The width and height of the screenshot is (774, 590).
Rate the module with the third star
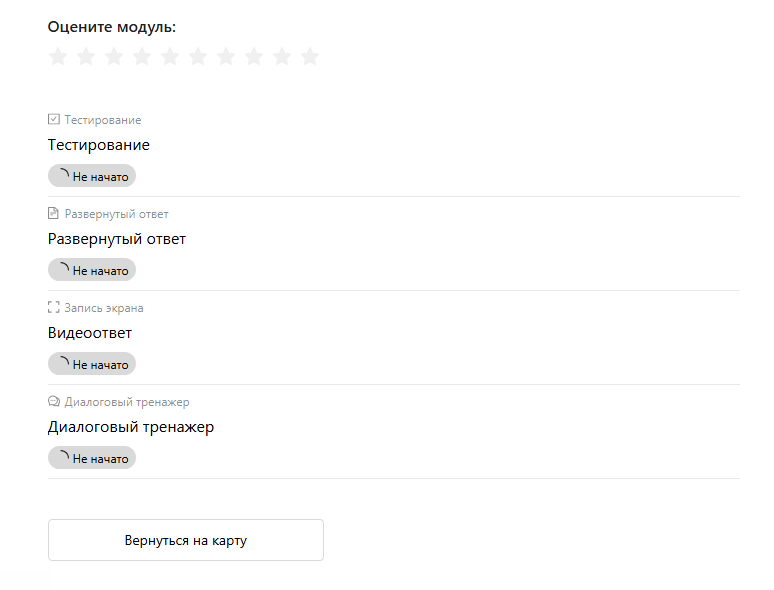pyautogui.click(x=114, y=56)
